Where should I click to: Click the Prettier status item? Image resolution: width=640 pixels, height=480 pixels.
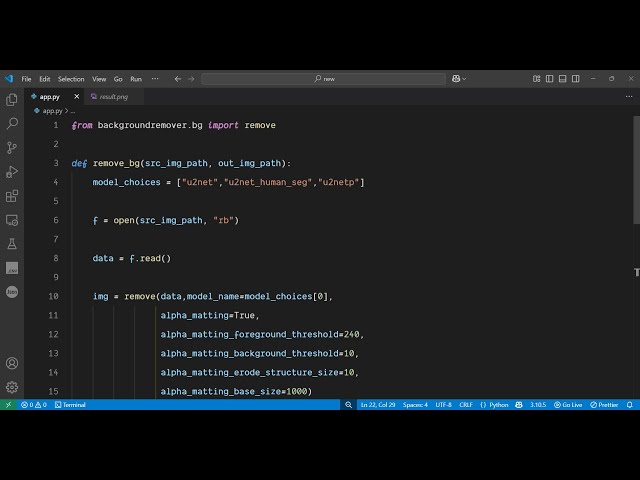click(604, 404)
